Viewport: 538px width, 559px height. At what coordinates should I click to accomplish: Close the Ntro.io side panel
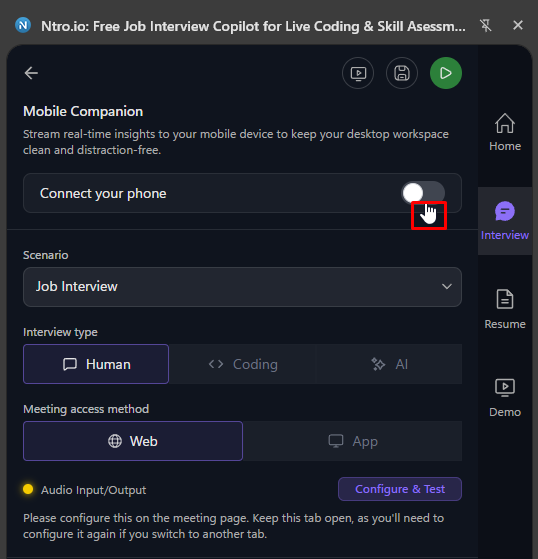click(x=518, y=25)
